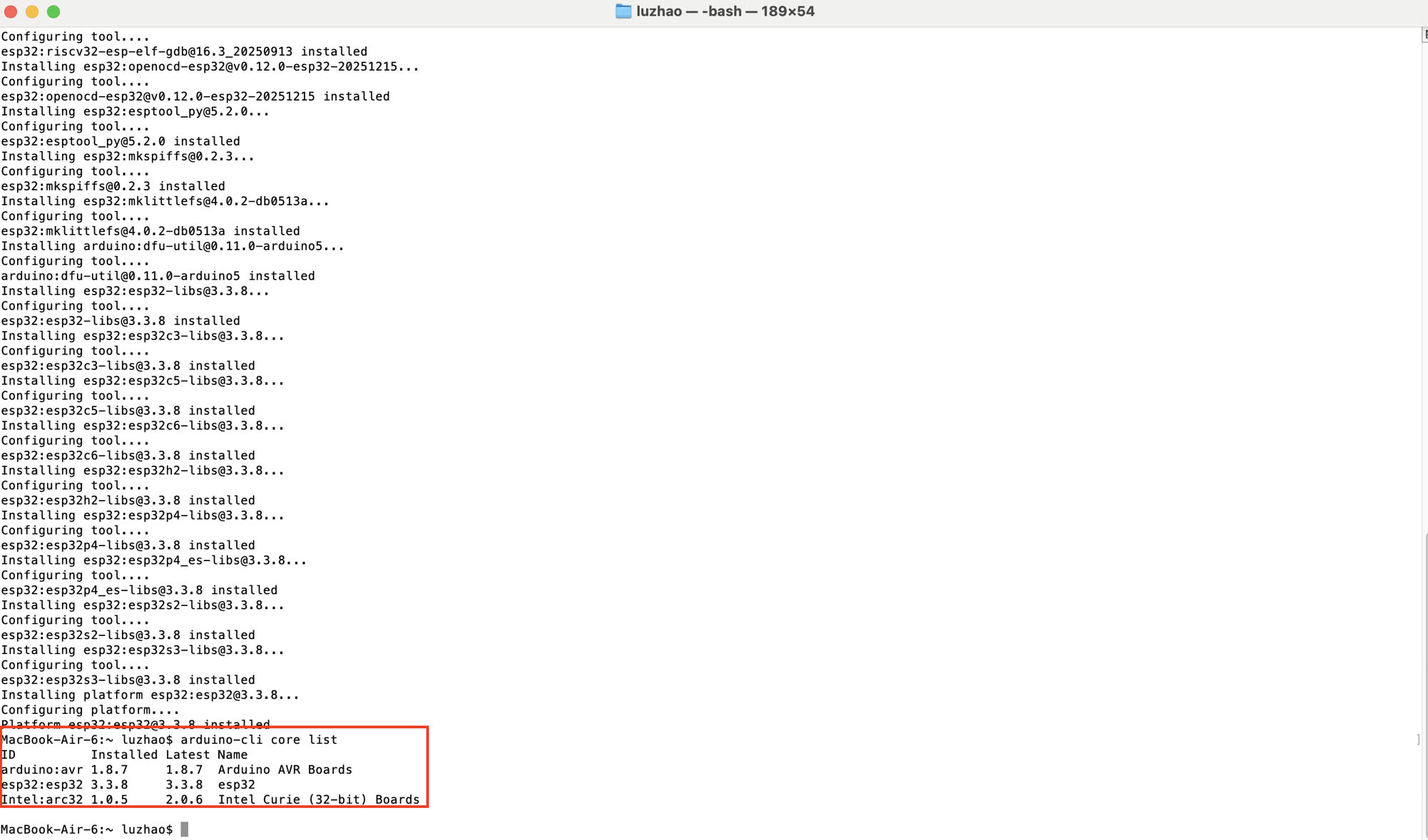Click 'esp32:esptool_py@5.2.0 installed' line
The width and height of the screenshot is (1428, 840).
click(121, 141)
